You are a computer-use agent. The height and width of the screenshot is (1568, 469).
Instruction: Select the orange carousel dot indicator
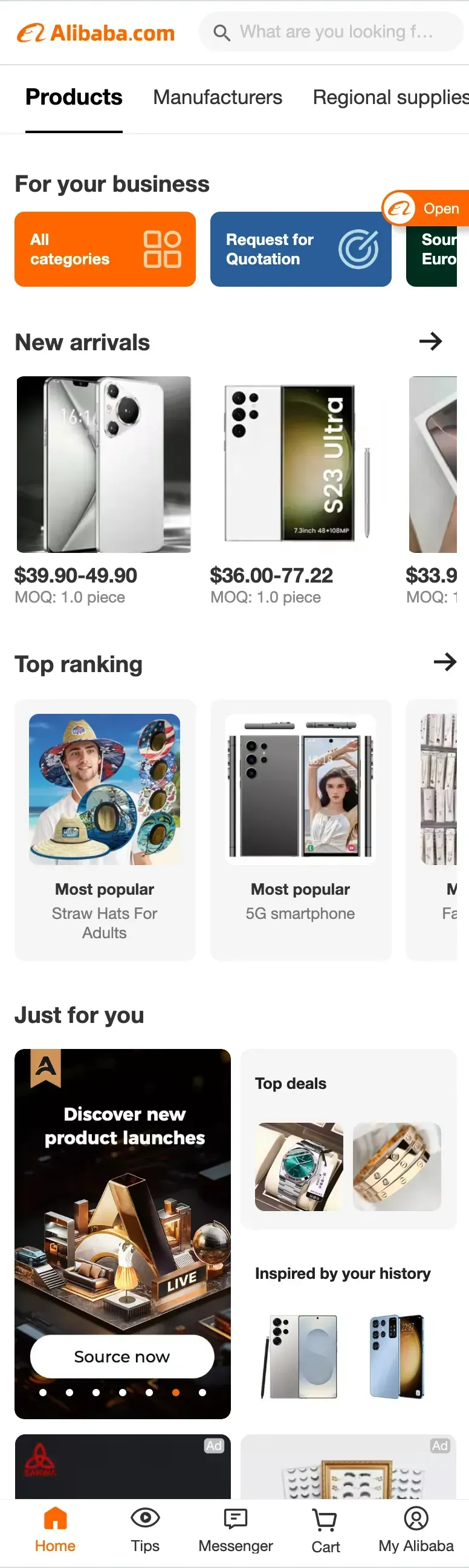coord(176,1393)
